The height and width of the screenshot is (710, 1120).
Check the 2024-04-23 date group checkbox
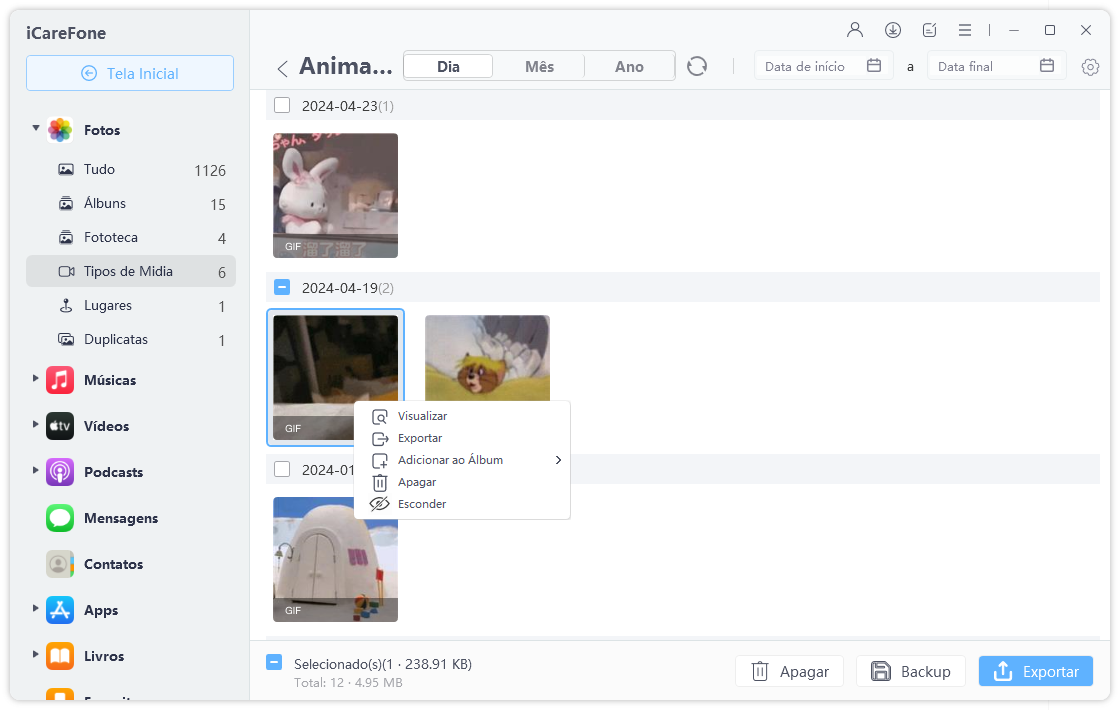point(282,105)
